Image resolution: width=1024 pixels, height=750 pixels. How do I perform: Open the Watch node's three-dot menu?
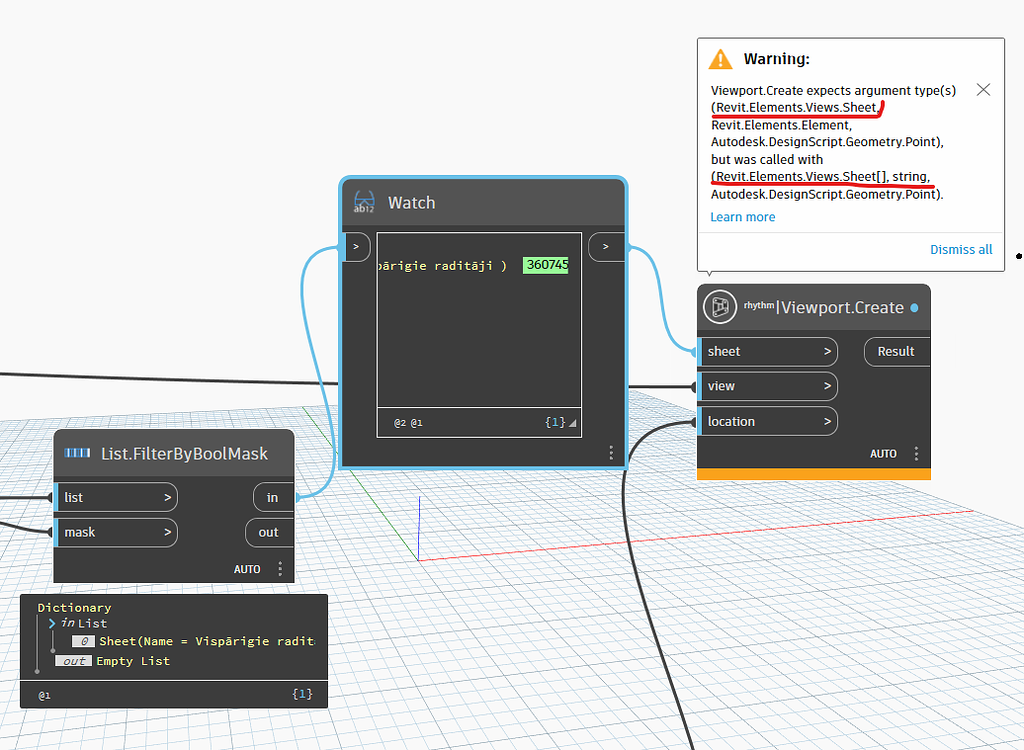tap(611, 452)
